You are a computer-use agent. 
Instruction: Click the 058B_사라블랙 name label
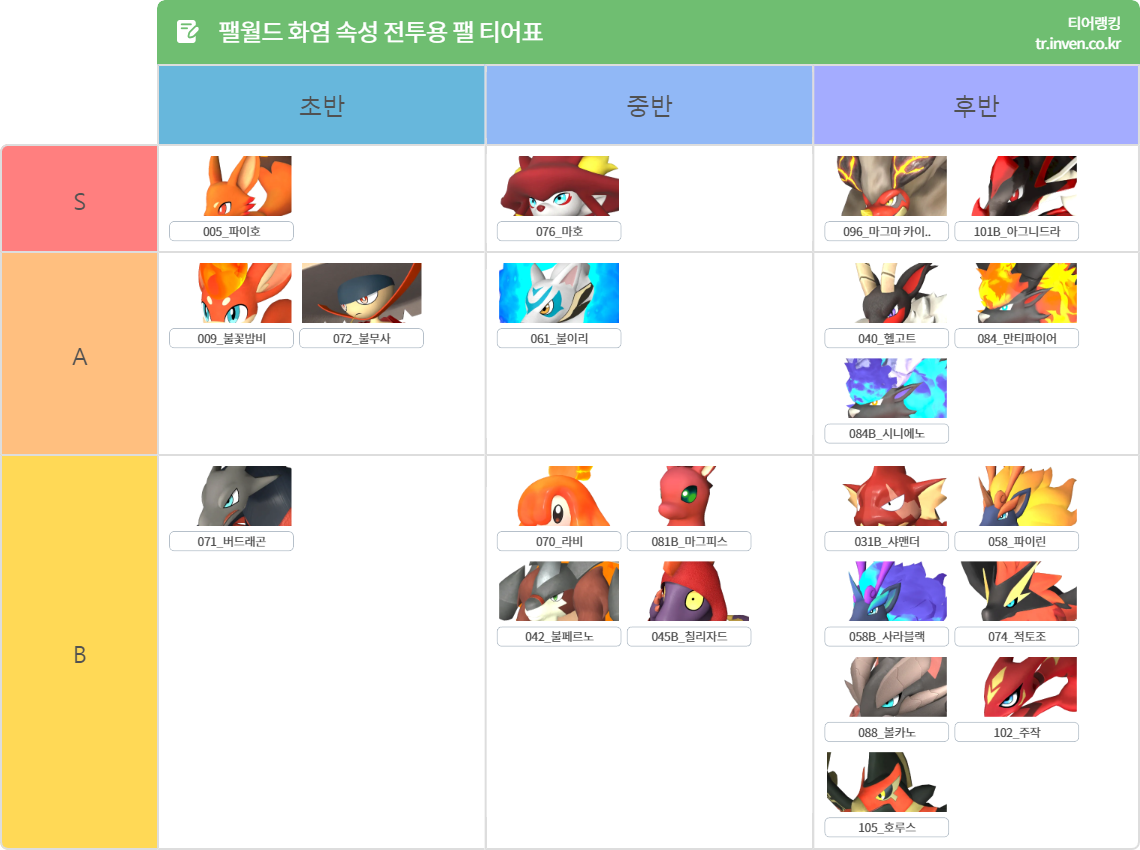point(886,637)
